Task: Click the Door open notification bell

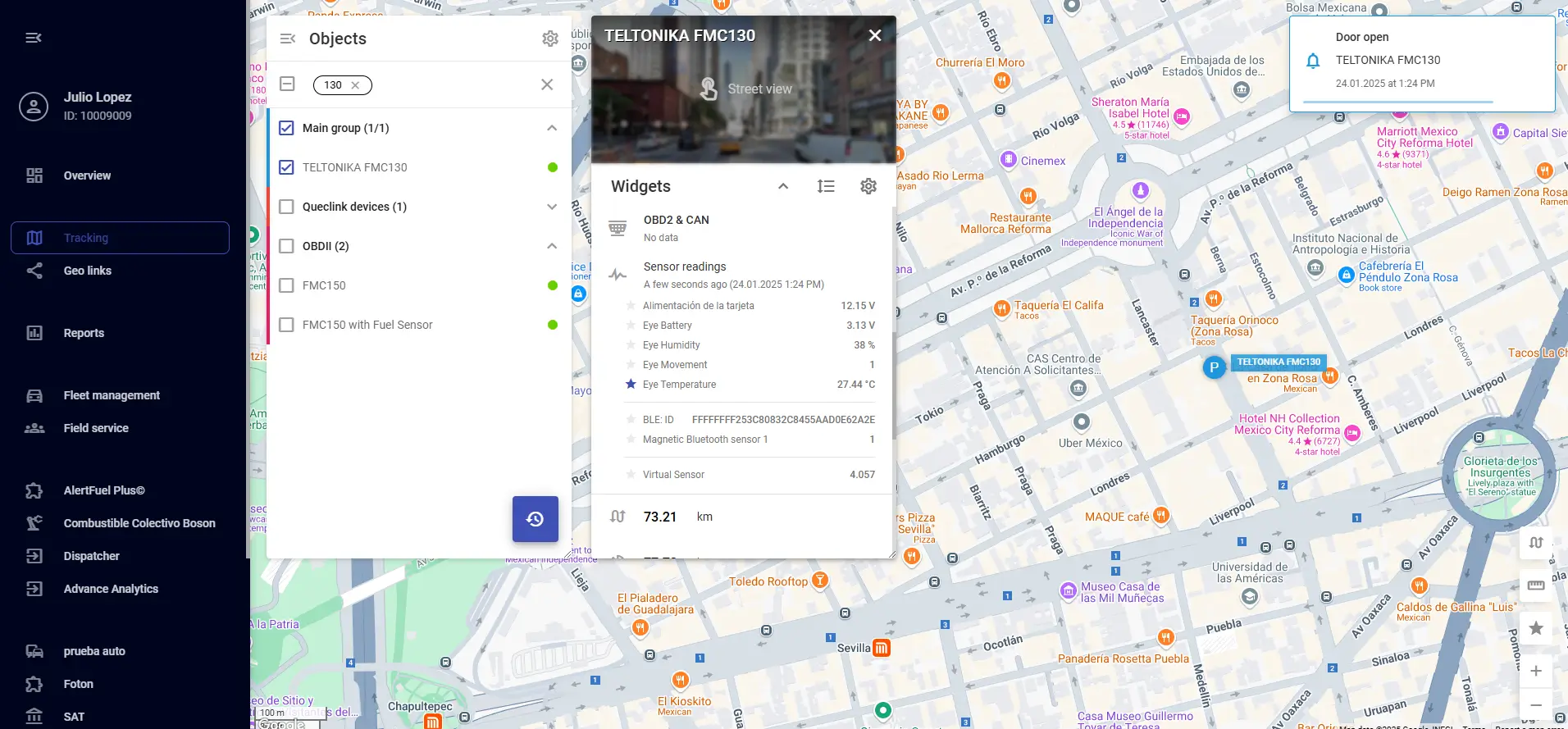Action: coord(1313,61)
